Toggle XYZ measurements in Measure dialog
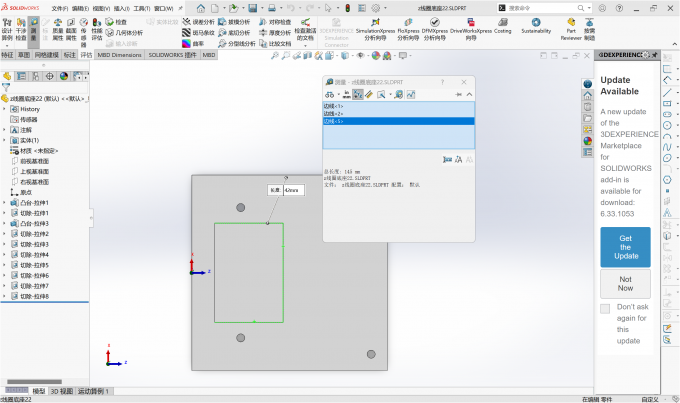Image resolution: width=680 pixels, height=403 pixels. [358, 94]
